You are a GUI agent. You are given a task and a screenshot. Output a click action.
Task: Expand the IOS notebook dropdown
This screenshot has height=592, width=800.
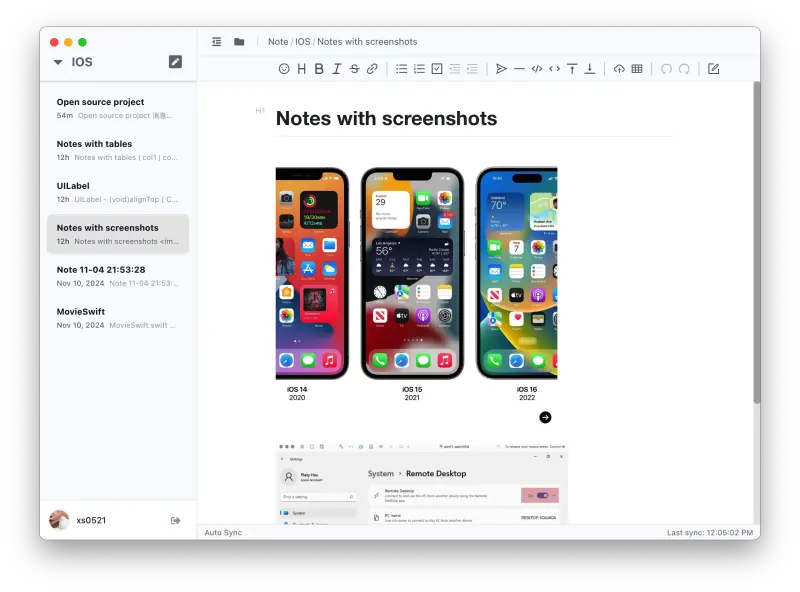coord(58,62)
